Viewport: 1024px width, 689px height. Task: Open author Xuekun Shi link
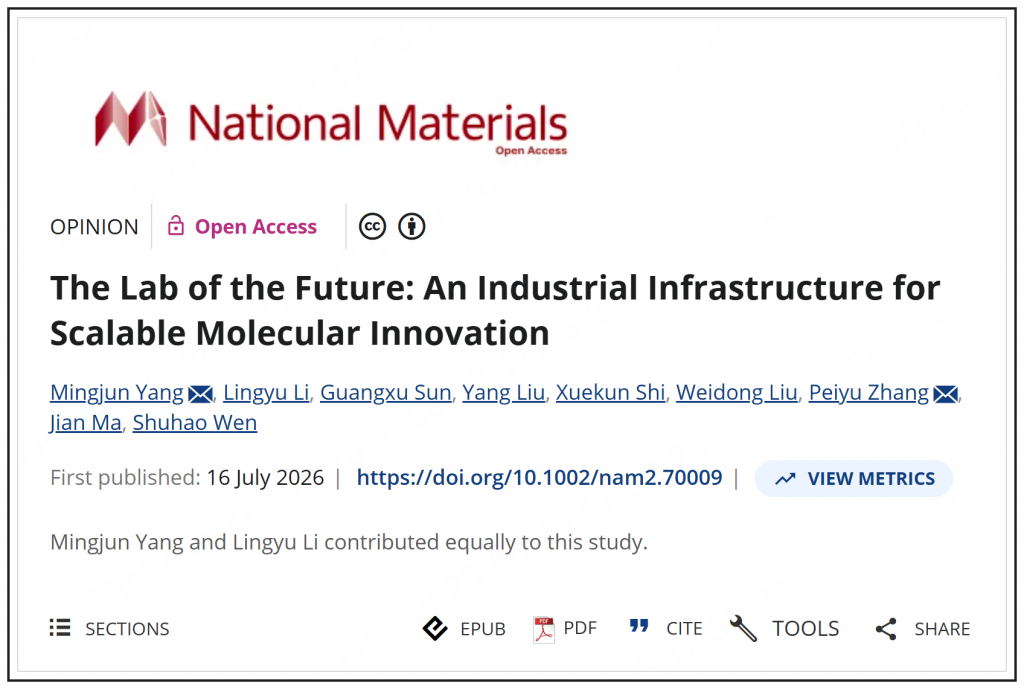(x=610, y=393)
